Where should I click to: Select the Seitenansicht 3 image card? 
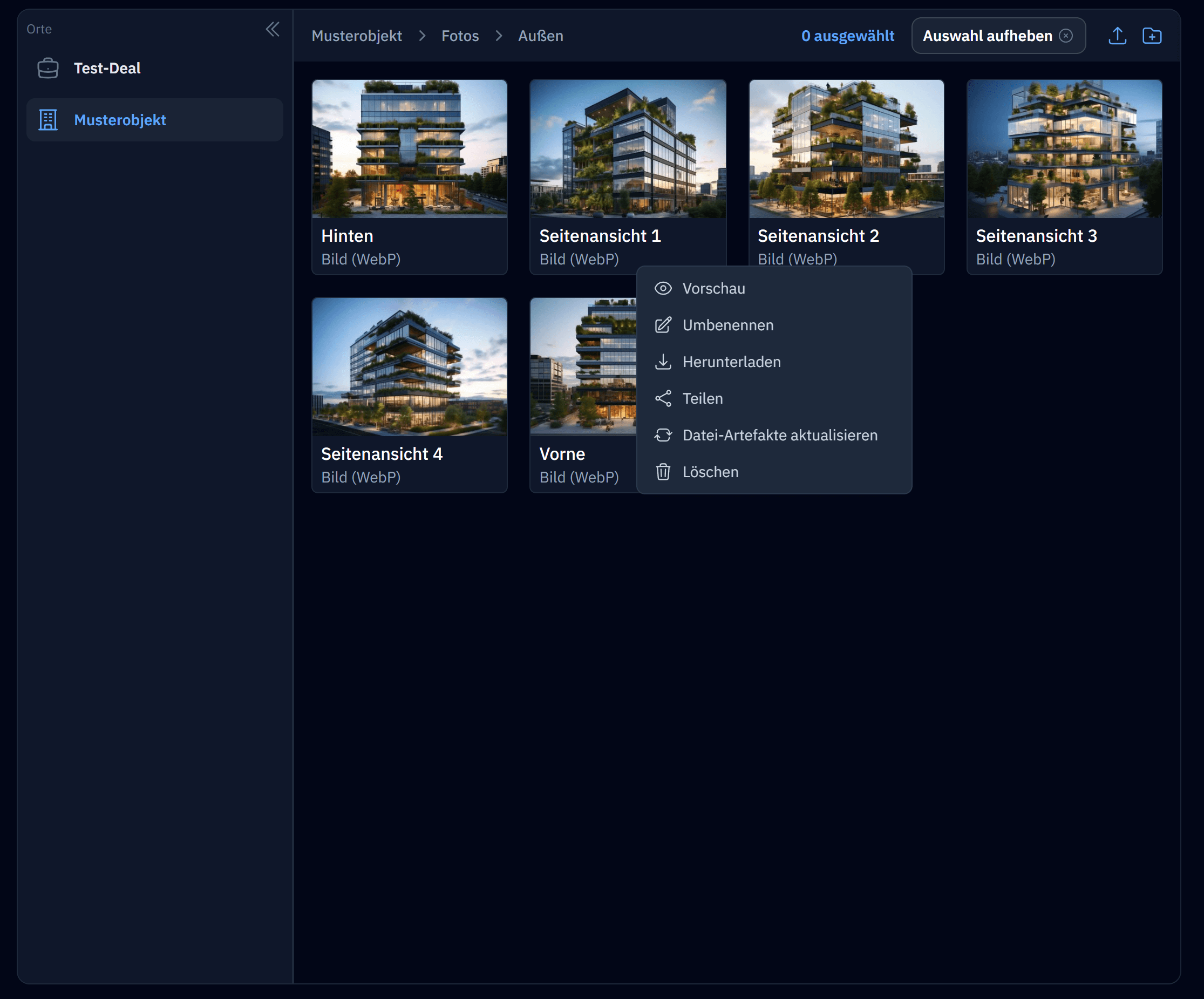tap(1064, 176)
